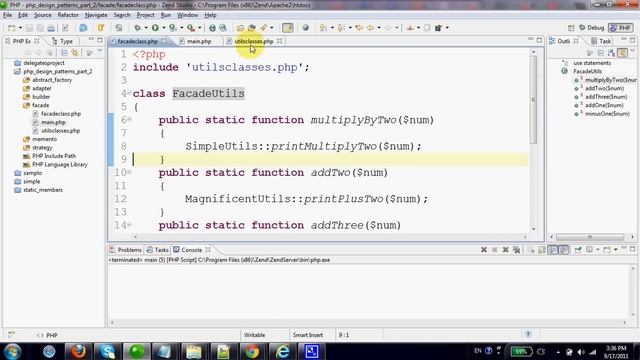Open the External Tools dropdown arrow
Image resolution: width=640 pixels, height=360 pixels.
(200, 28)
